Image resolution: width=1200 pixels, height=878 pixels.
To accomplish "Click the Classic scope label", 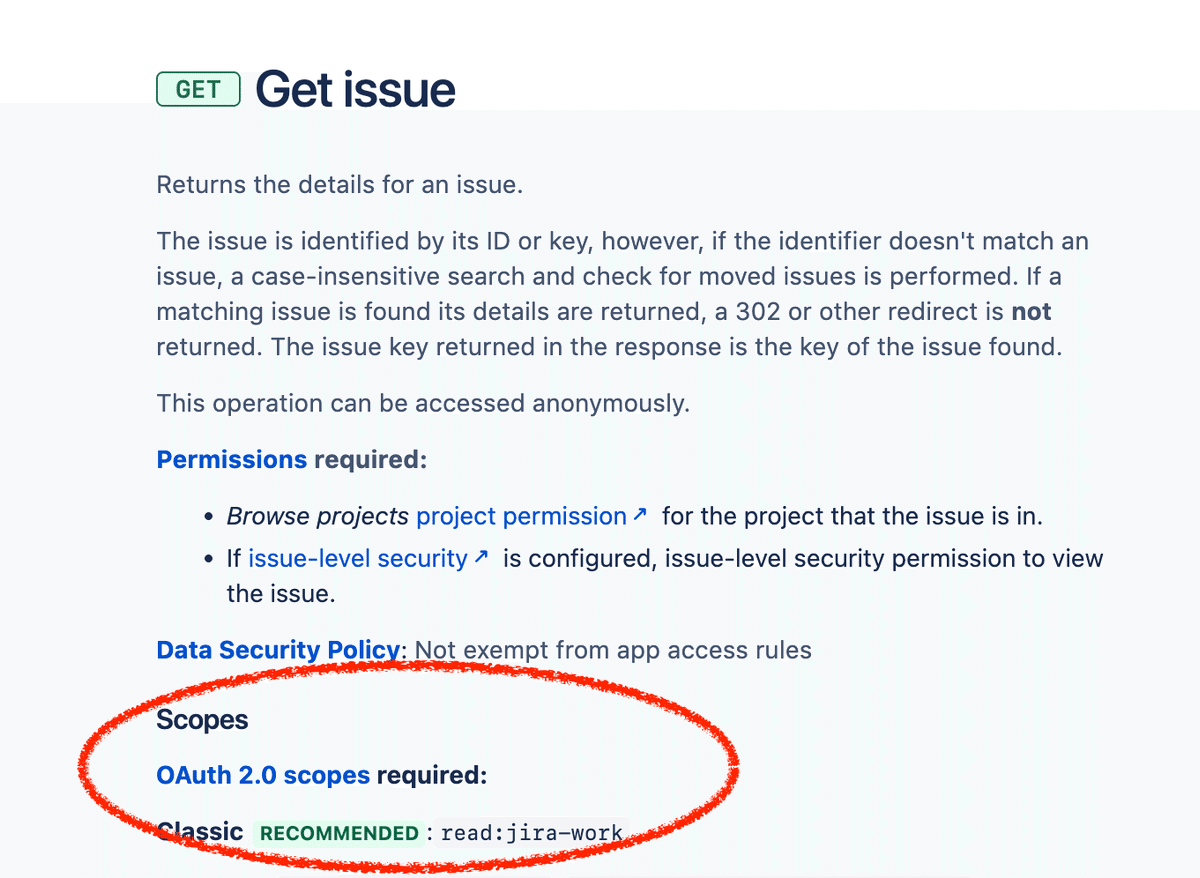I will point(200,832).
